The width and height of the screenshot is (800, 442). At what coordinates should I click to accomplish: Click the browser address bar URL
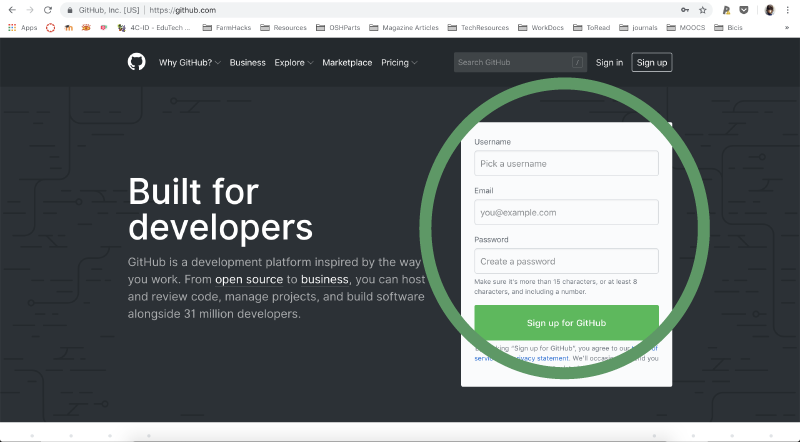point(183,10)
